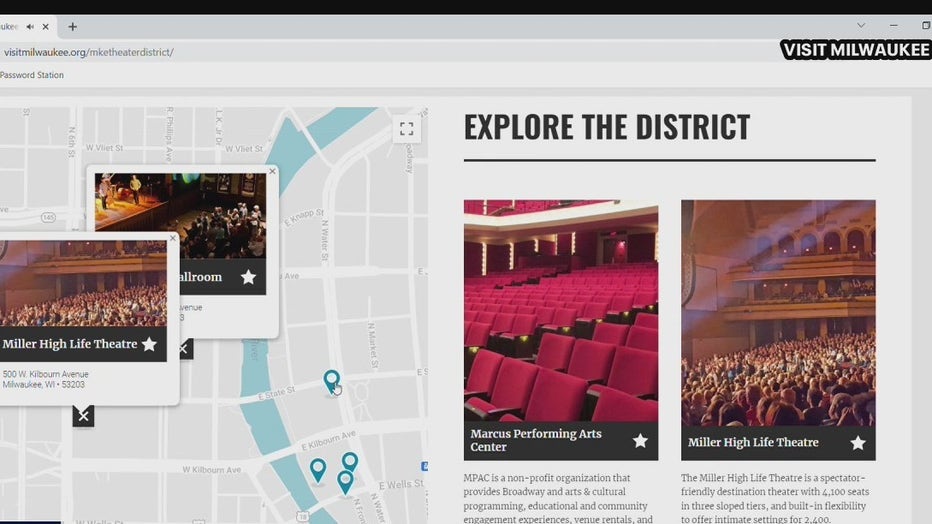The height and width of the screenshot is (524, 932).
Task: Click the Ballroom popup stage photo
Action: click(x=180, y=215)
